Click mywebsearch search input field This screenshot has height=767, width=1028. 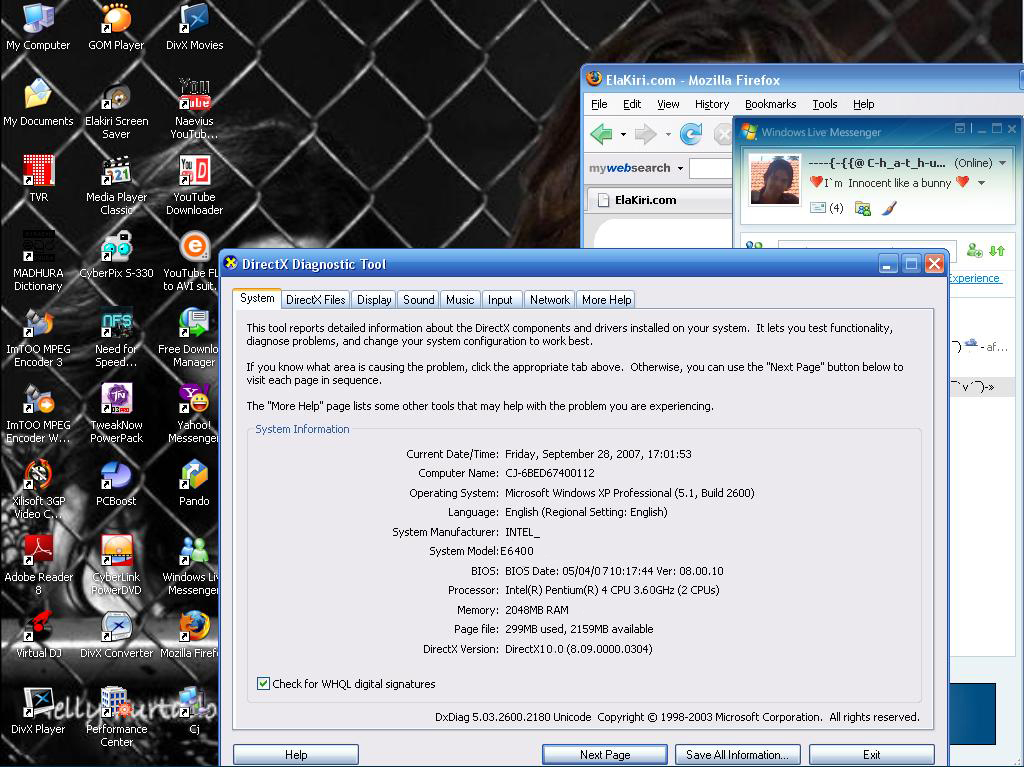click(711, 168)
